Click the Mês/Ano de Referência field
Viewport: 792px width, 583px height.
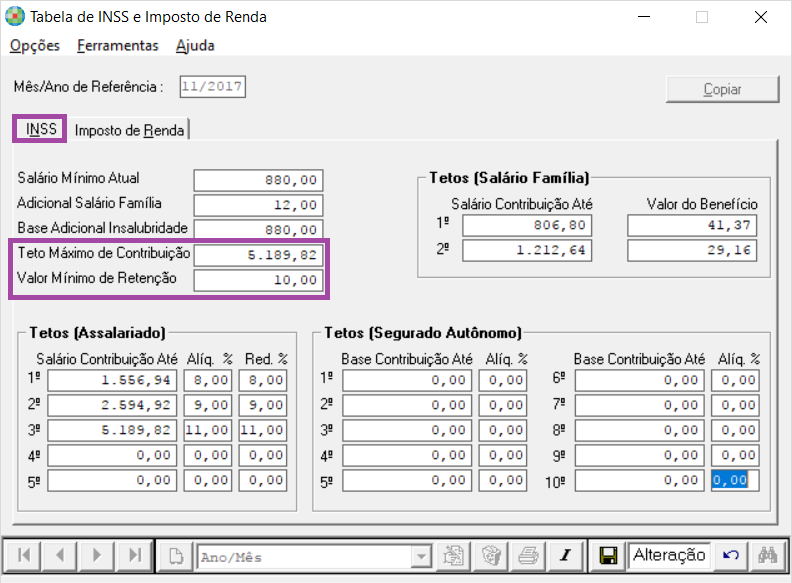coord(213,86)
